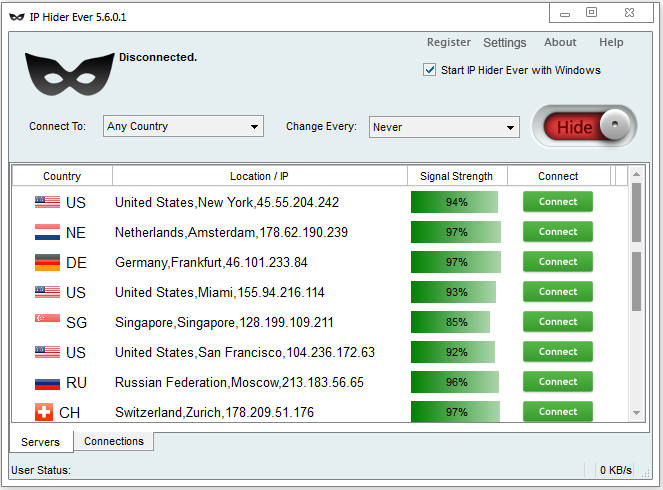Click the 0 KB/s speed indicator
The height and width of the screenshot is (490, 663).
[616, 470]
